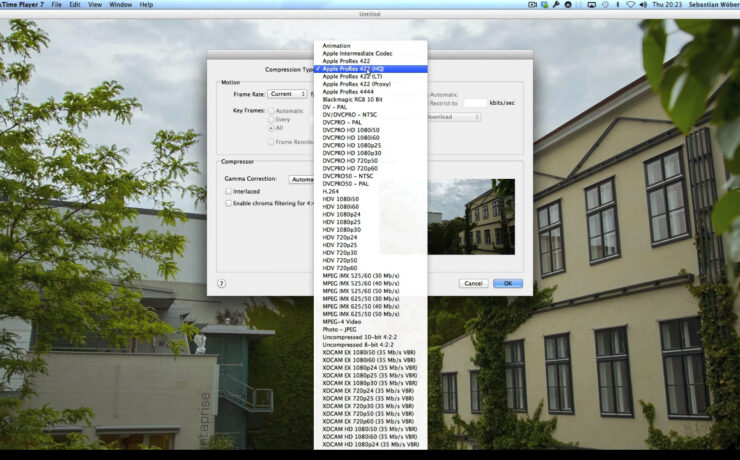Image resolution: width=740 pixels, height=460 pixels.
Task: Choose XDCAM EX 1080i50 (35 Mb/s VBR)
Action: point(370,352)
